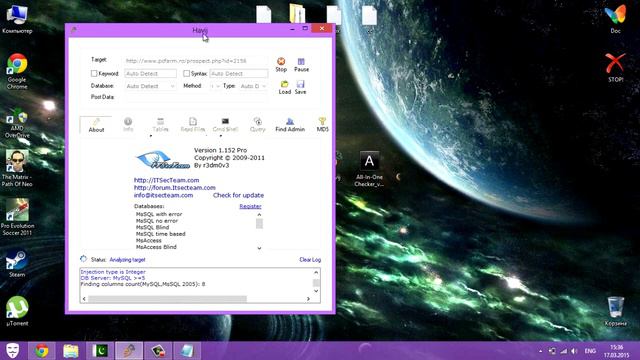This screenshot has height=360, width=640.
Task: Open the MD5 tab
Action: tap(322, 124)
